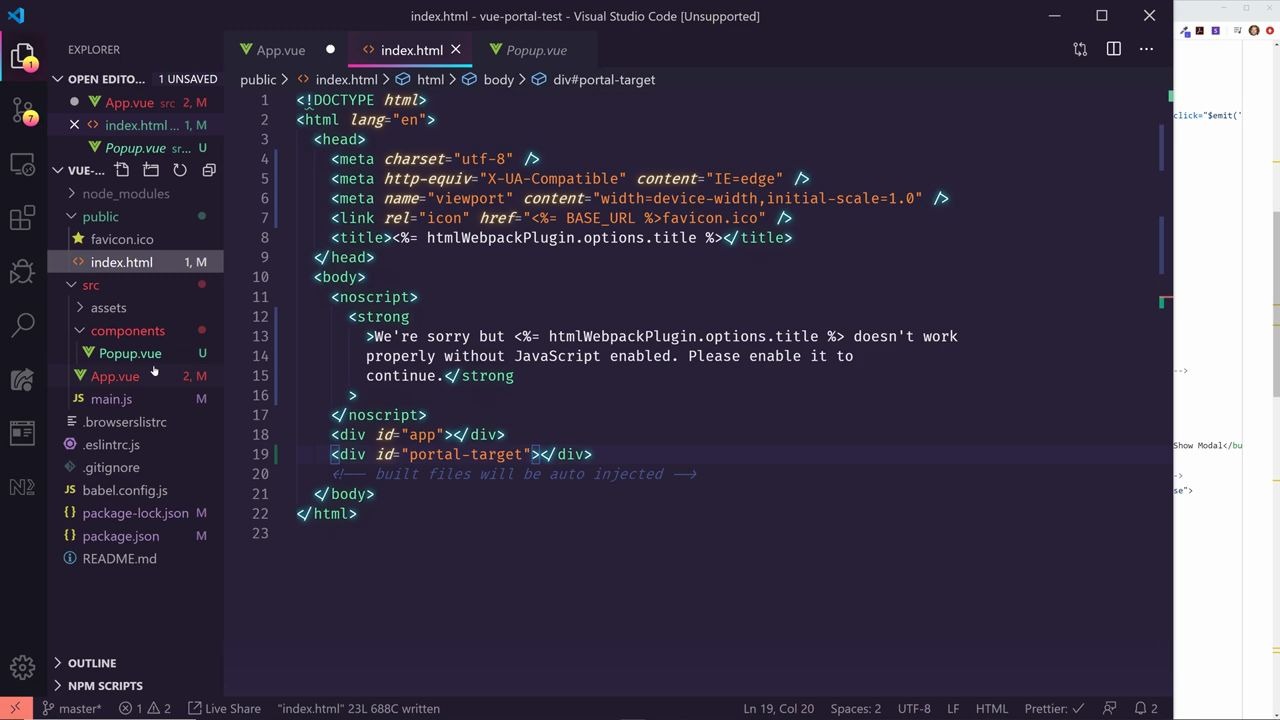Open the Search view
Image resolution: width=1280 pixels, height=720 pixels.
[23, 325]
